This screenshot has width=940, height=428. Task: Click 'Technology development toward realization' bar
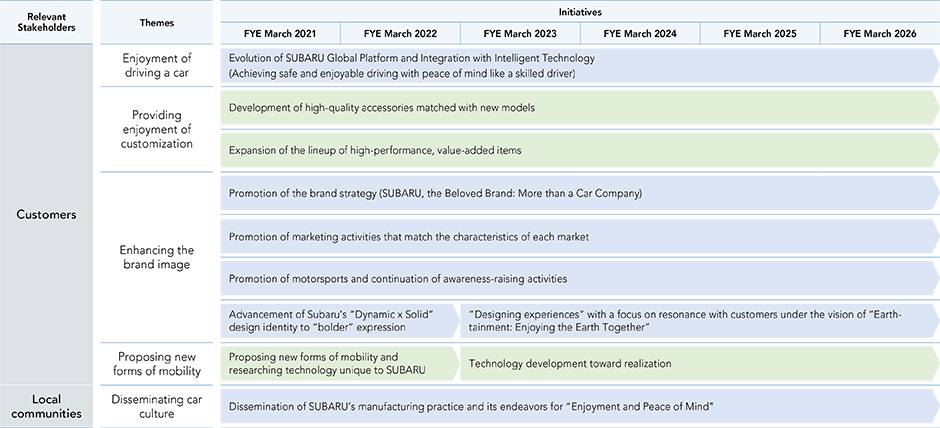point(700,363)
